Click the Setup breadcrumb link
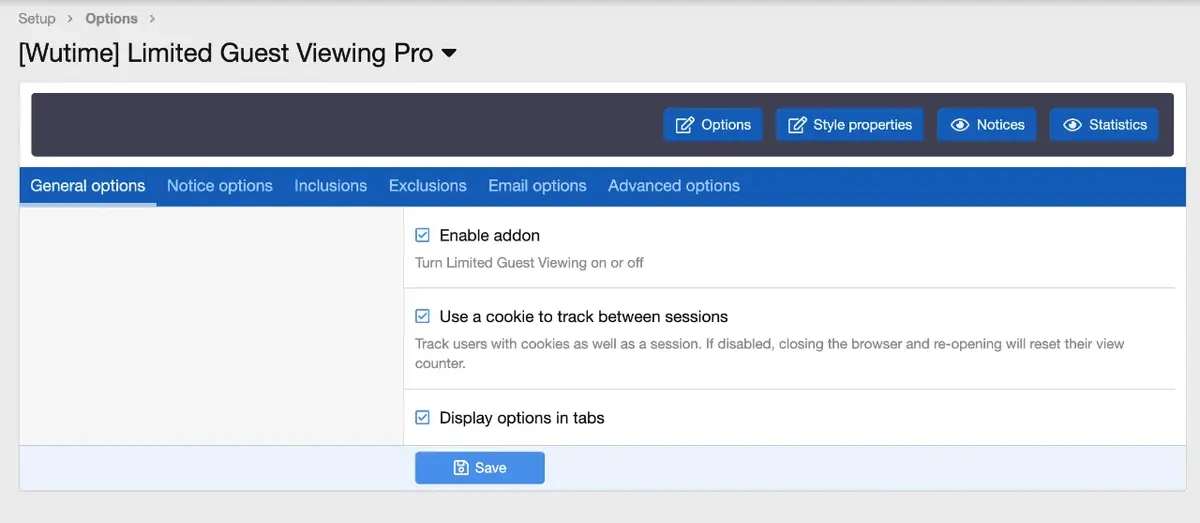This screenshot has width=1200, height=523. pos(37,19)
